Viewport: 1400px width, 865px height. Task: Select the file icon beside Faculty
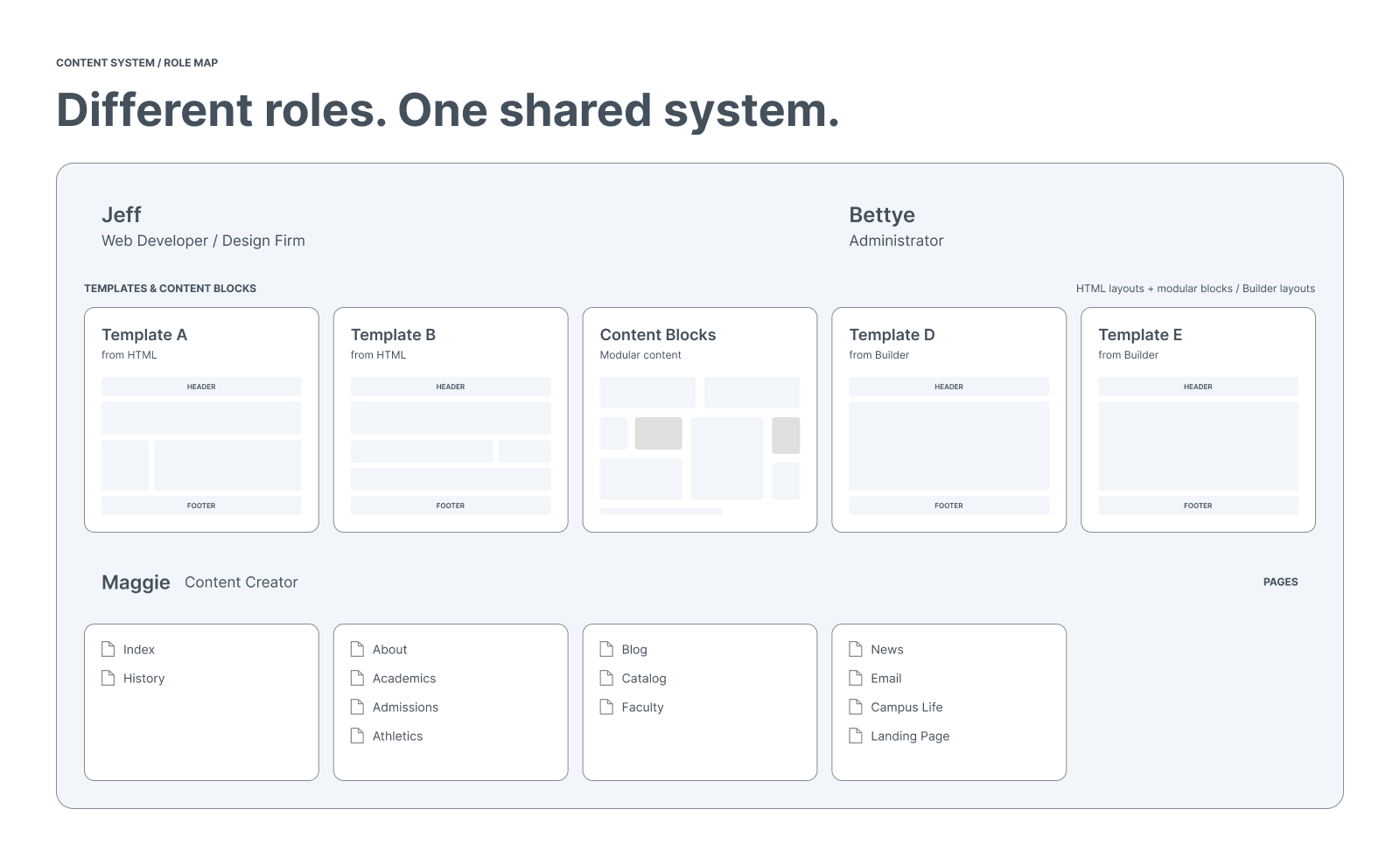[606, 707]
